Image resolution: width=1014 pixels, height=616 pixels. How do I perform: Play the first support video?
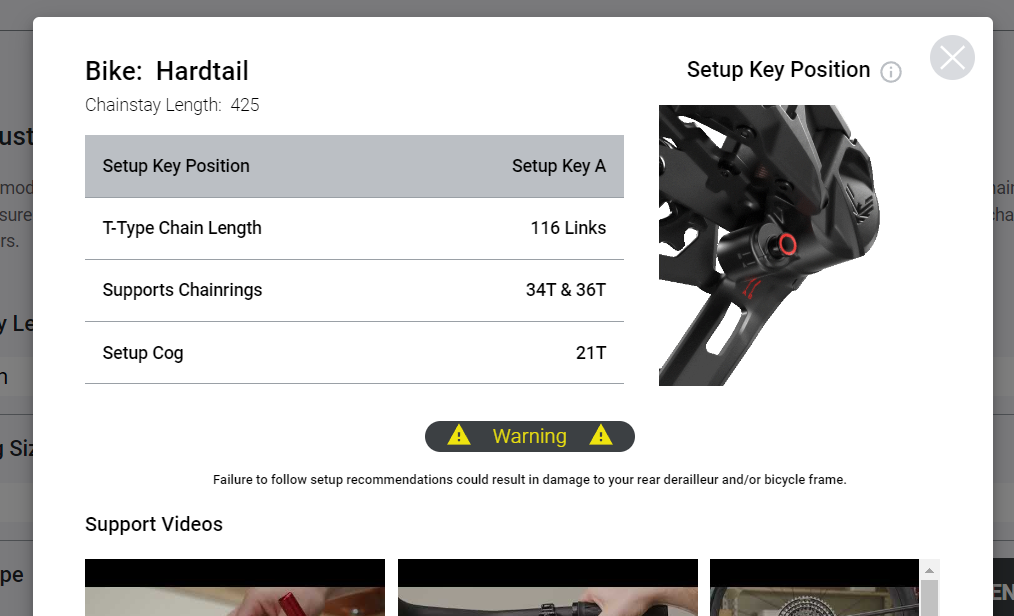click(x=235, y=588)
